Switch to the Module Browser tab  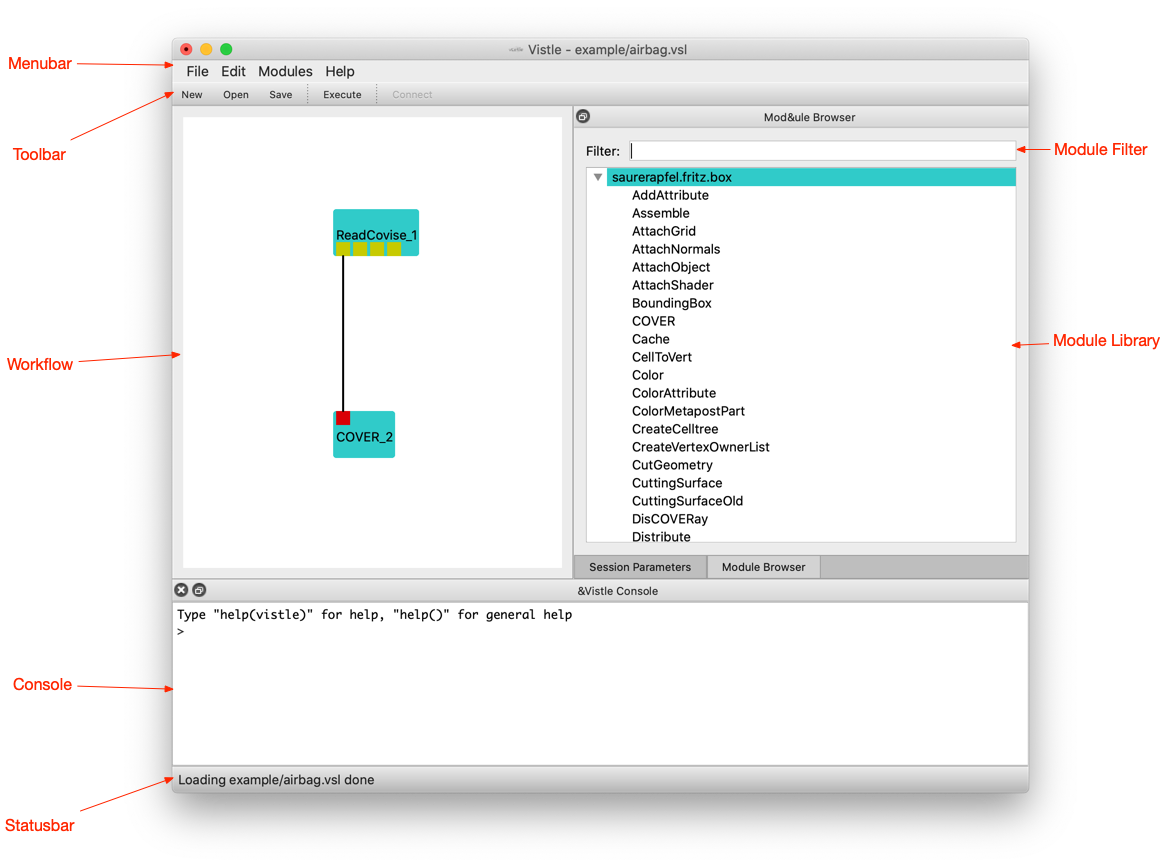pyautogui.click(x=764, y=567)
